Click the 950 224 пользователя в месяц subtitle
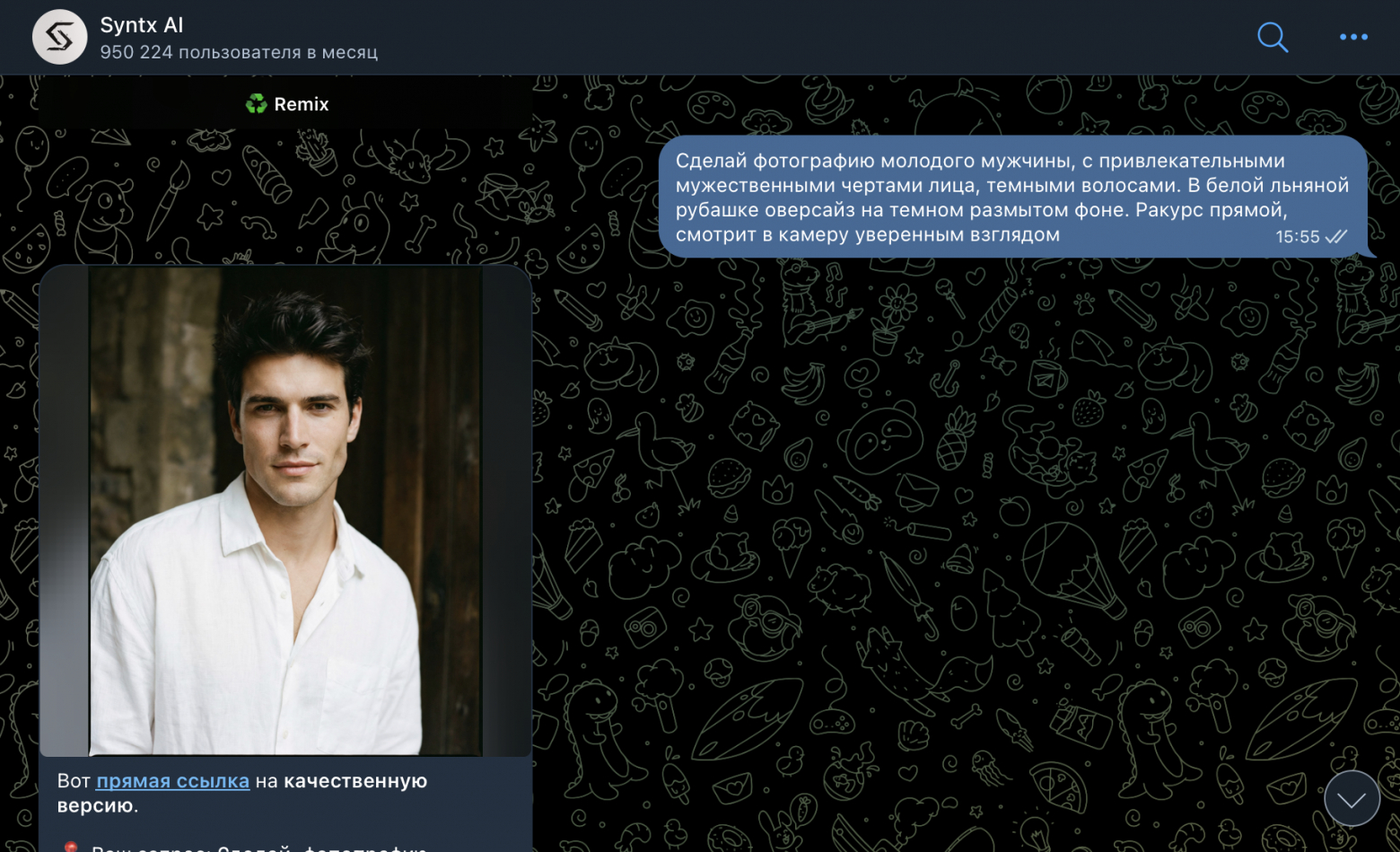 pyautogui.click(x=239, y=52)
